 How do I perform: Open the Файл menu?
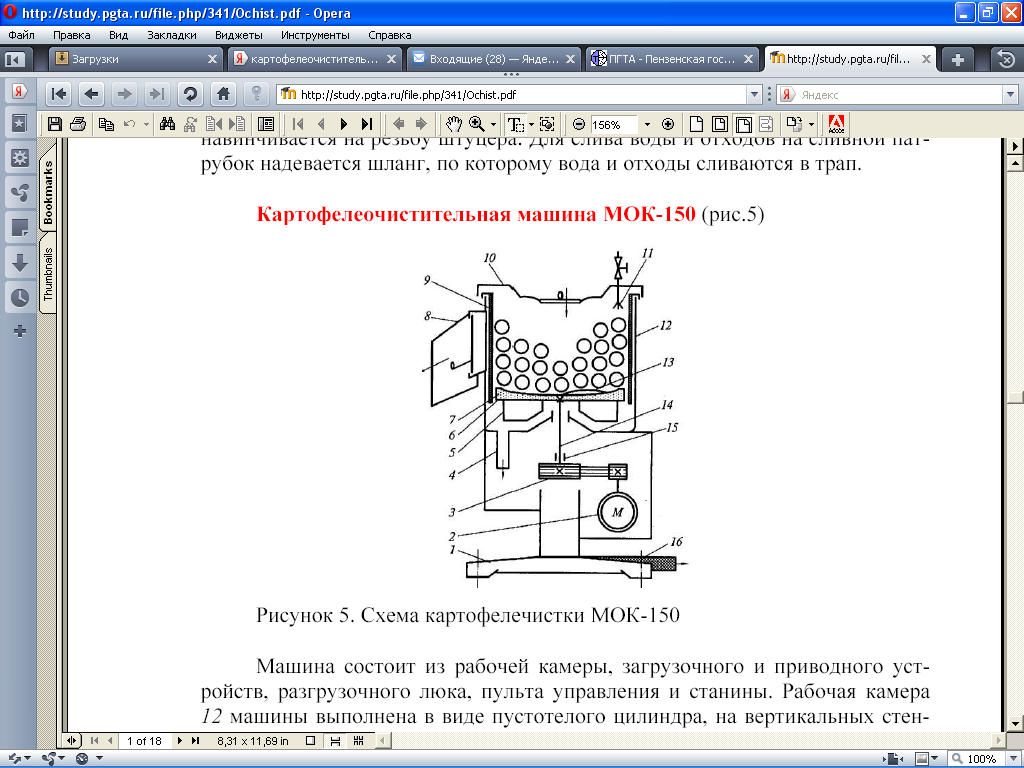coord(22,35)
